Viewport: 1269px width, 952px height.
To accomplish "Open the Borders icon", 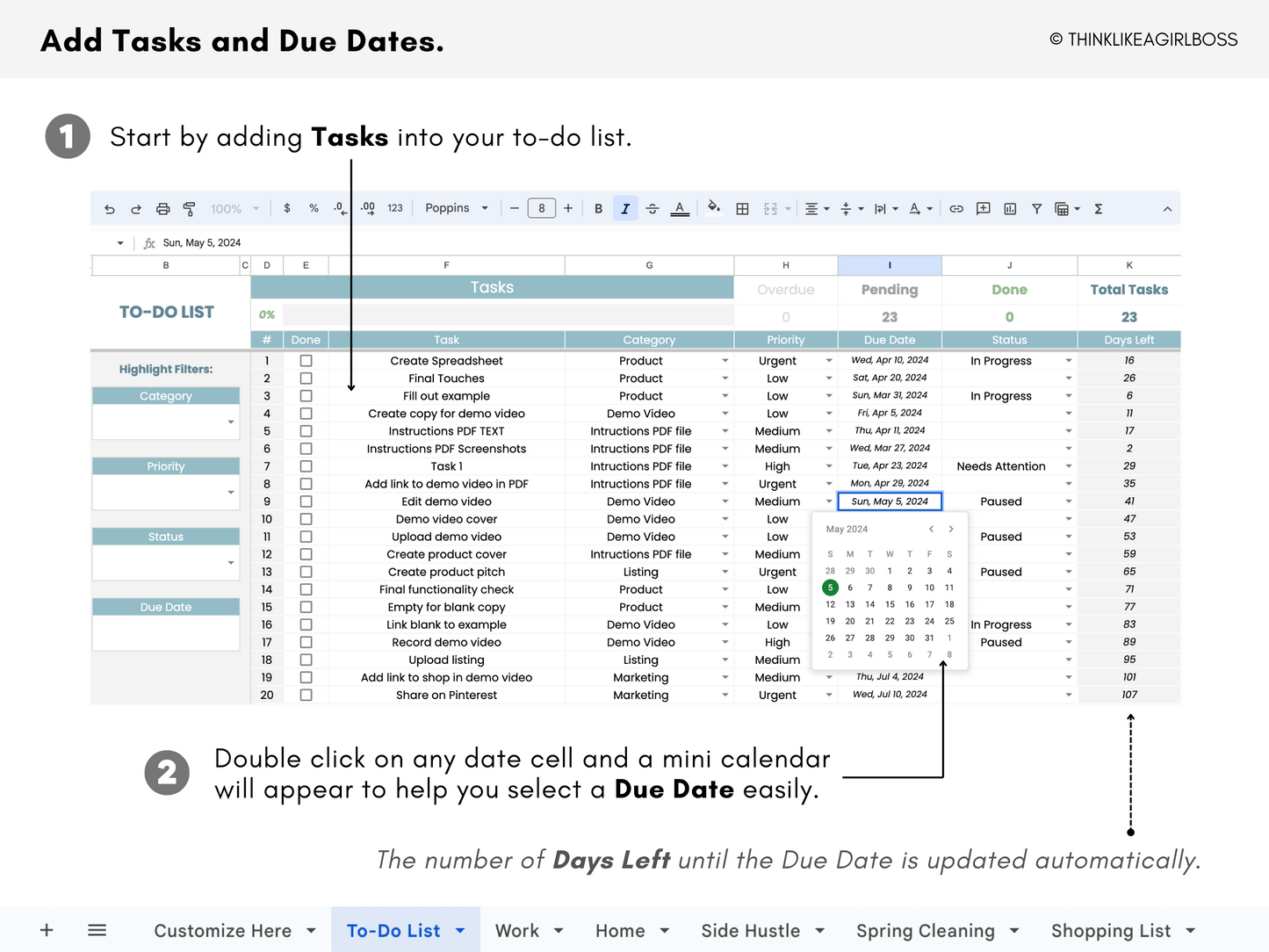I will (x=742, y=208).
